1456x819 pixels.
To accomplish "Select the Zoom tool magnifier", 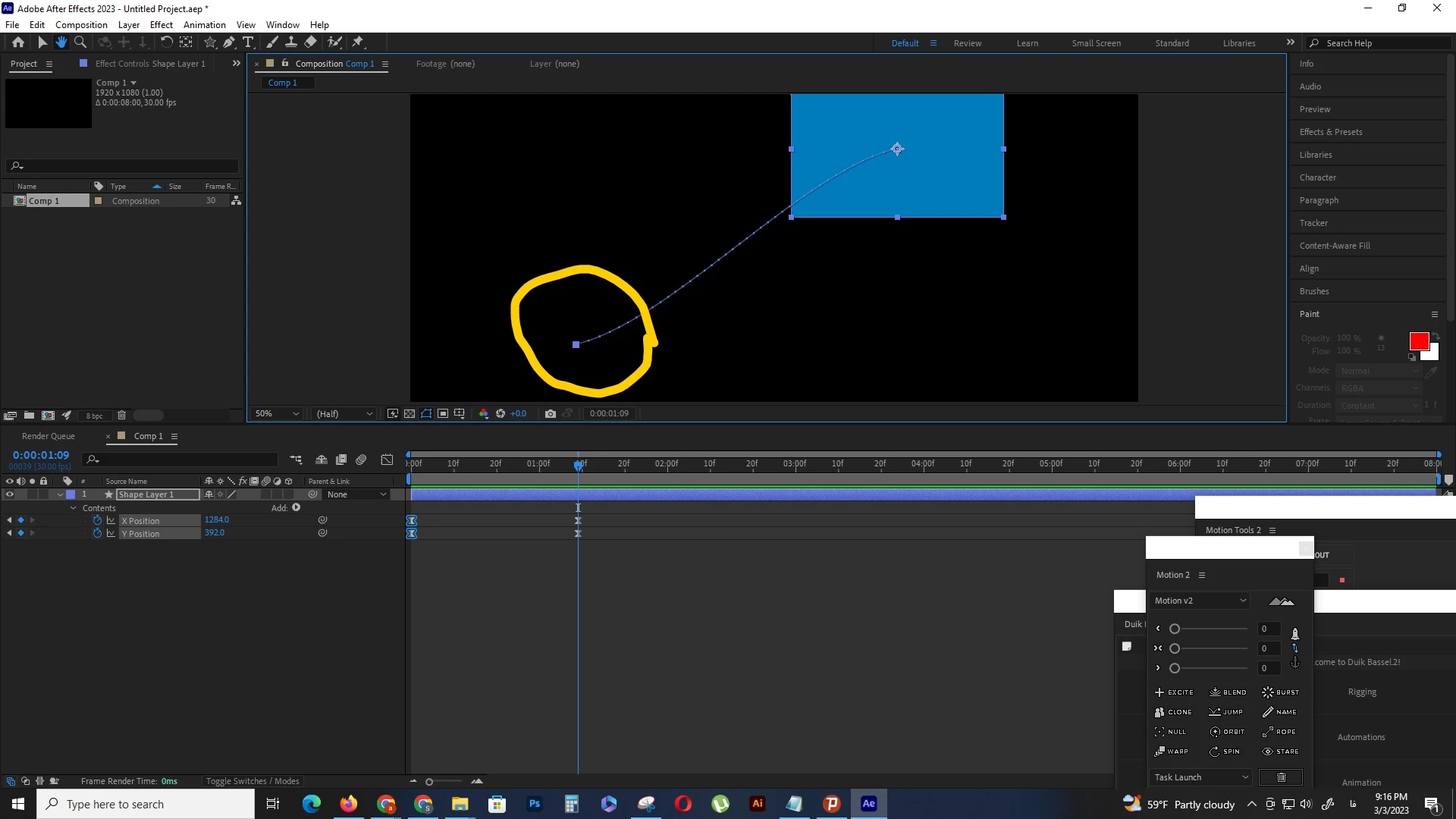I will (80, 42).
